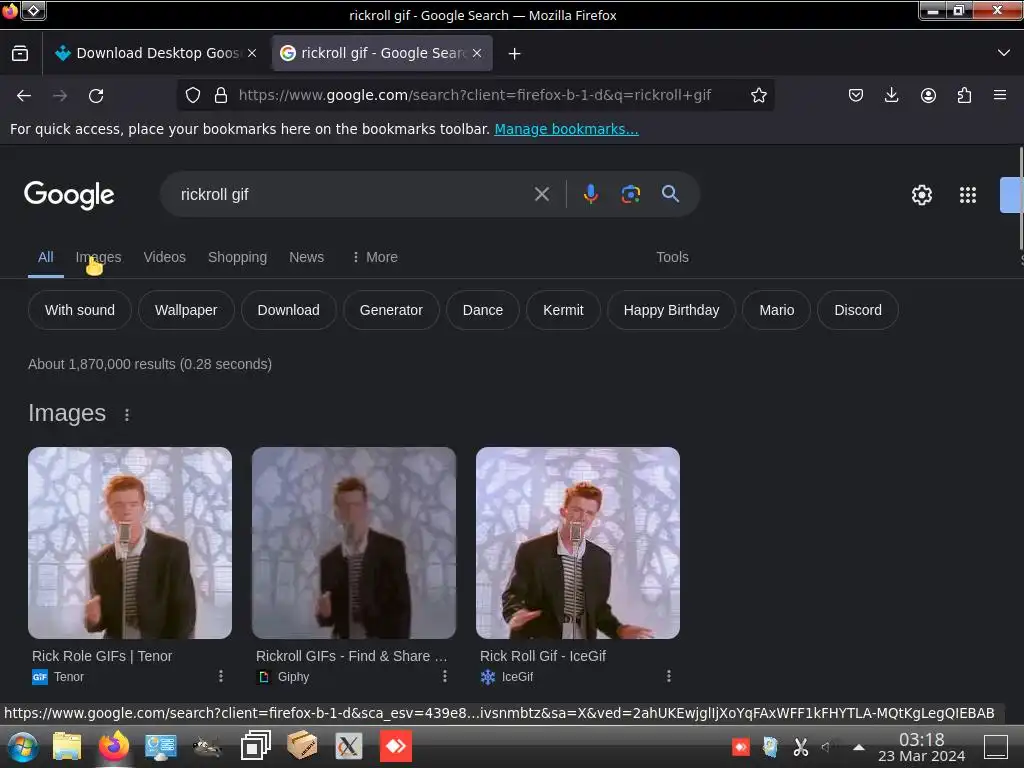The image size is (1024, 768).
Task: Go back to the previous page
Action: (24, 95)
